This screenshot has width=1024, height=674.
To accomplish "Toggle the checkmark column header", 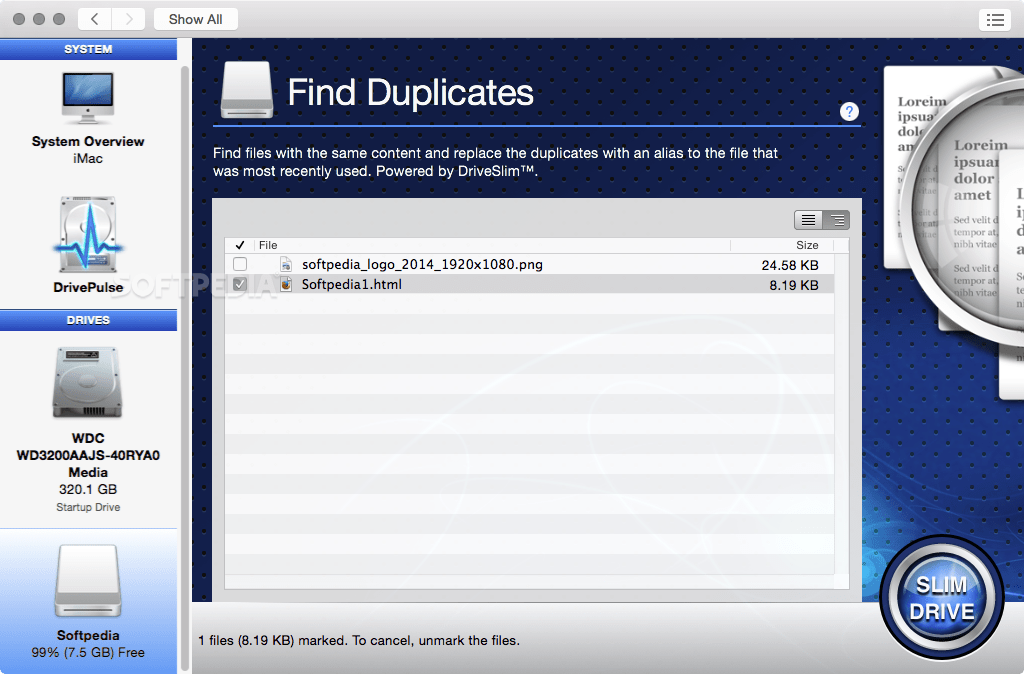I will click(x=240, y=245).
